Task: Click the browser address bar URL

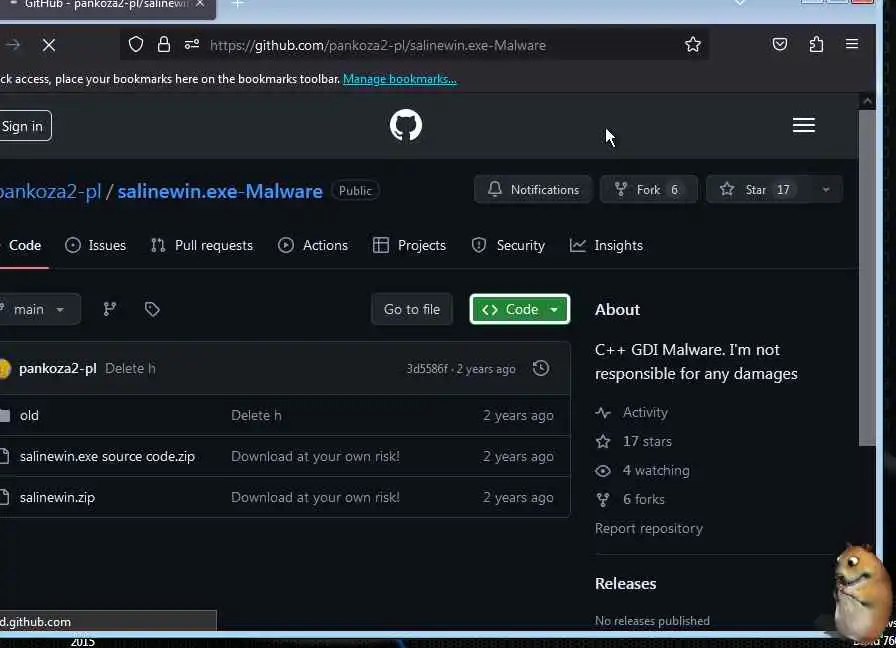Action: (x=378, y=45)
